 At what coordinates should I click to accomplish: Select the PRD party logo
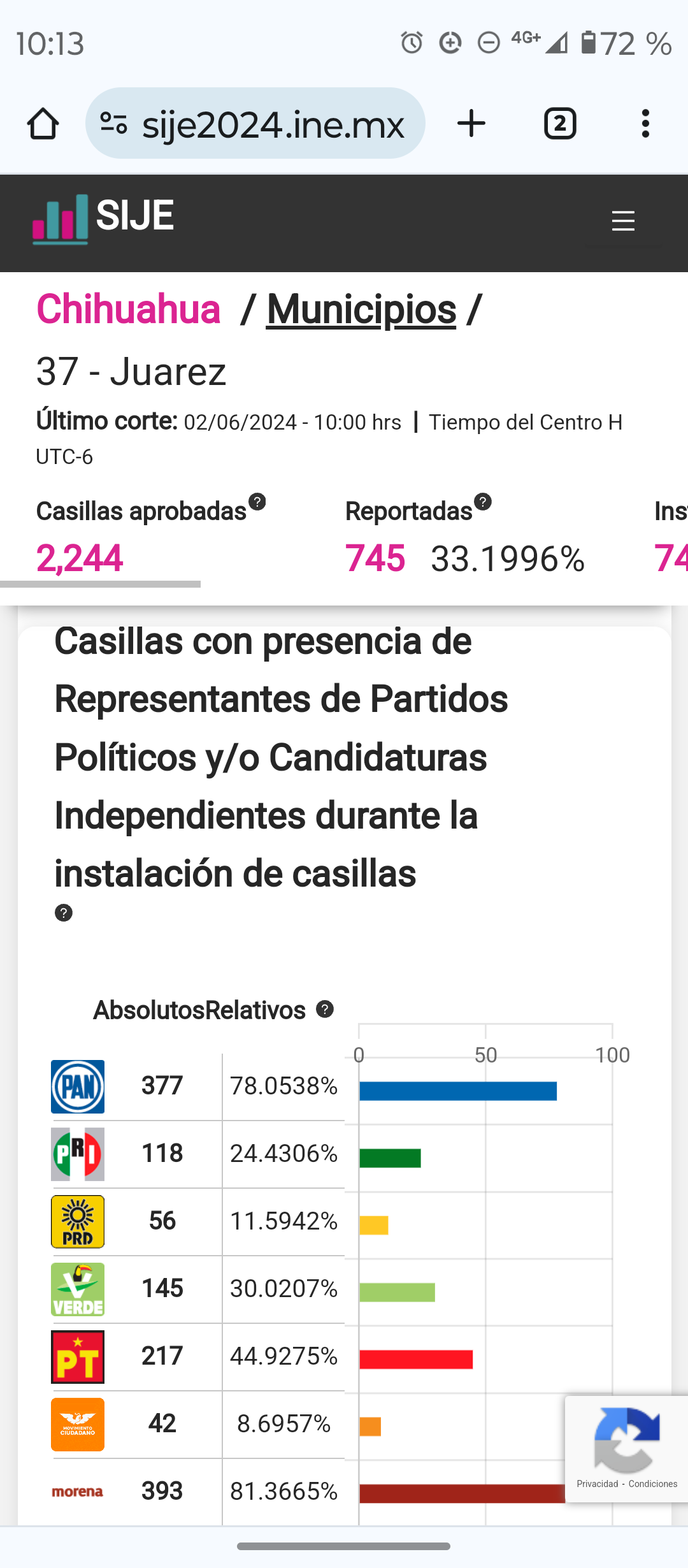[x=78, y=1222]
